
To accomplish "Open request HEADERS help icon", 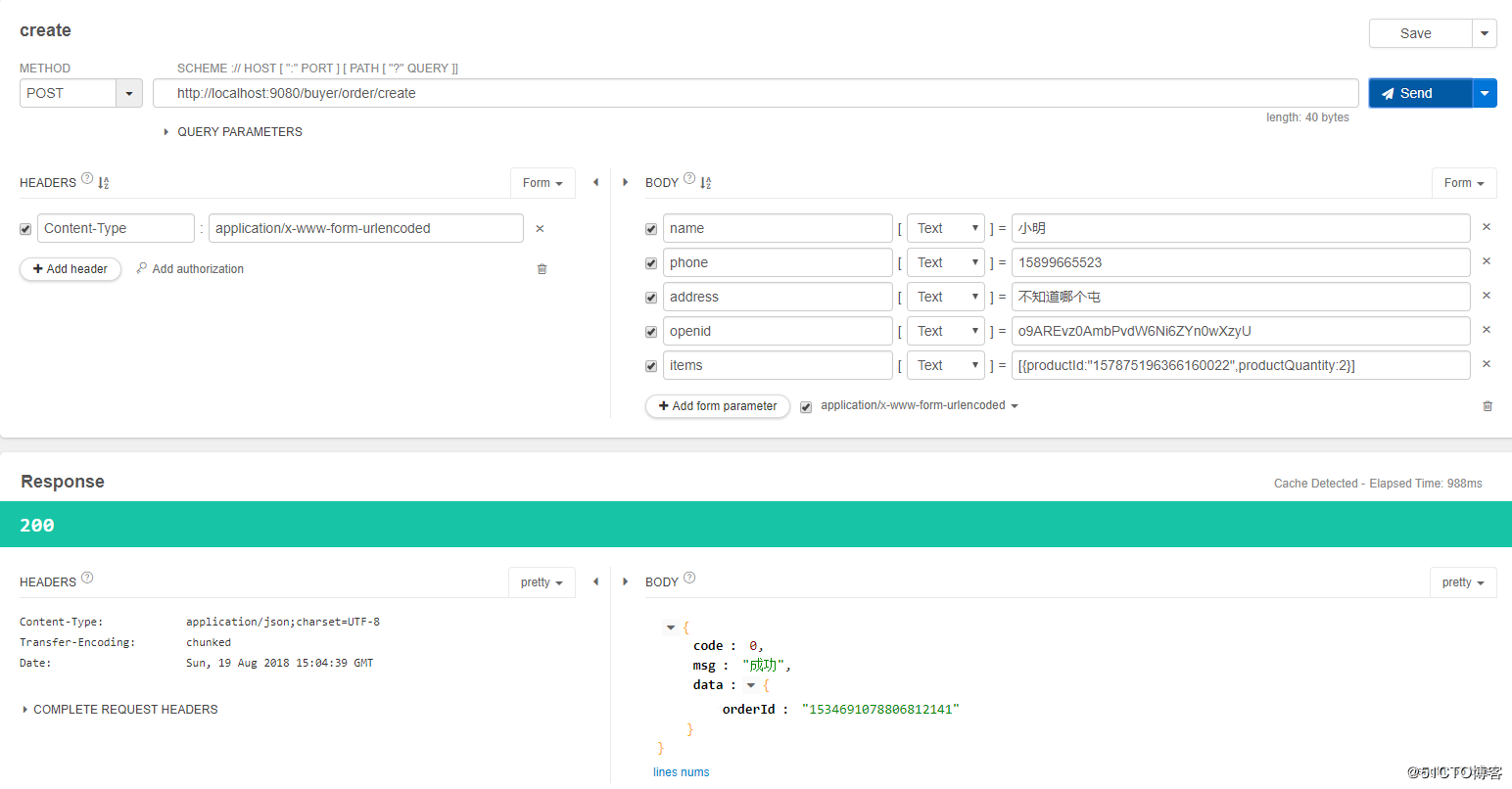I will pos(87,178).
